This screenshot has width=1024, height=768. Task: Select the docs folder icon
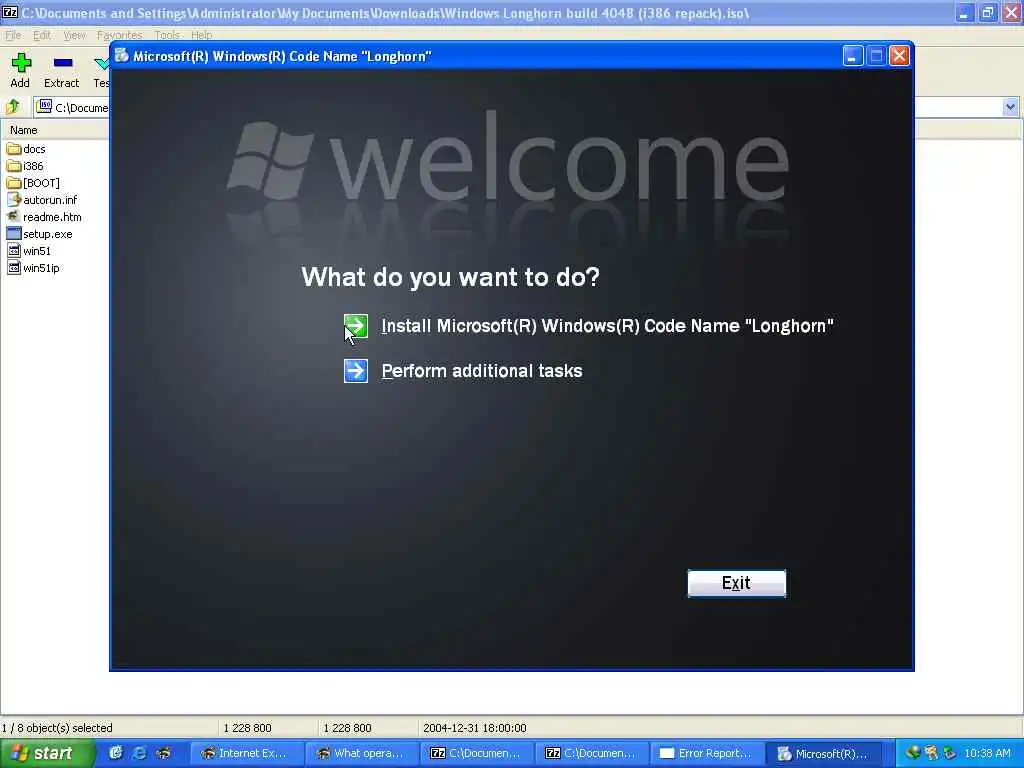pos(14,149)
